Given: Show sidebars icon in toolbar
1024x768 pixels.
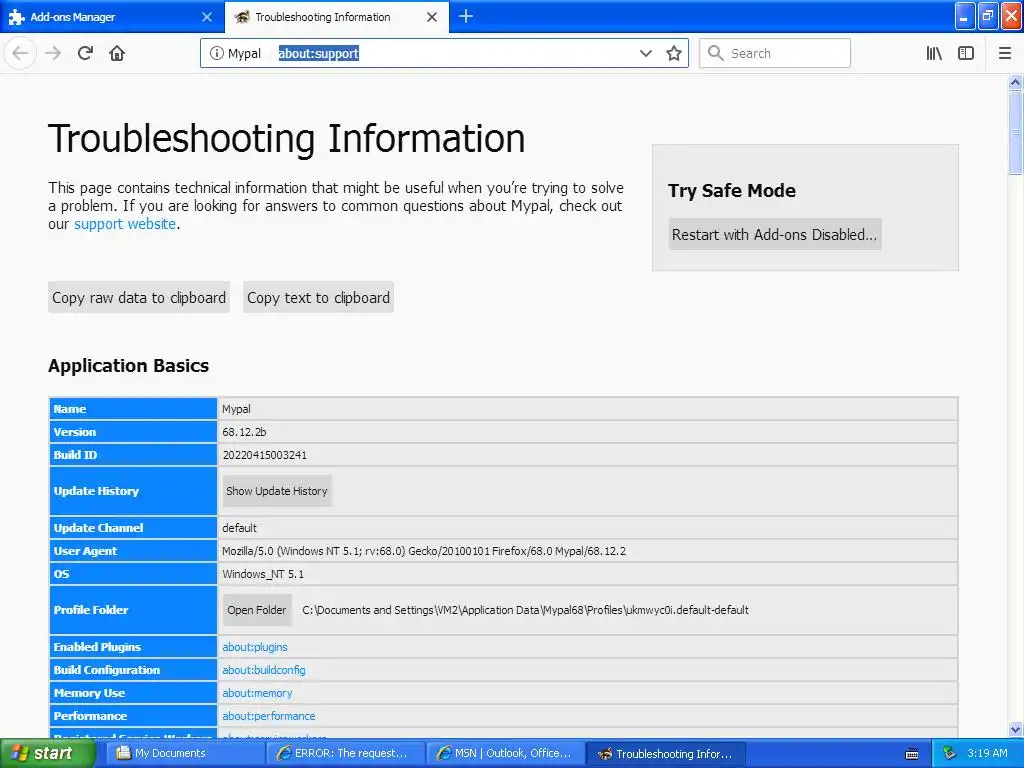Looking at the screenshot, I should [966, 54].
